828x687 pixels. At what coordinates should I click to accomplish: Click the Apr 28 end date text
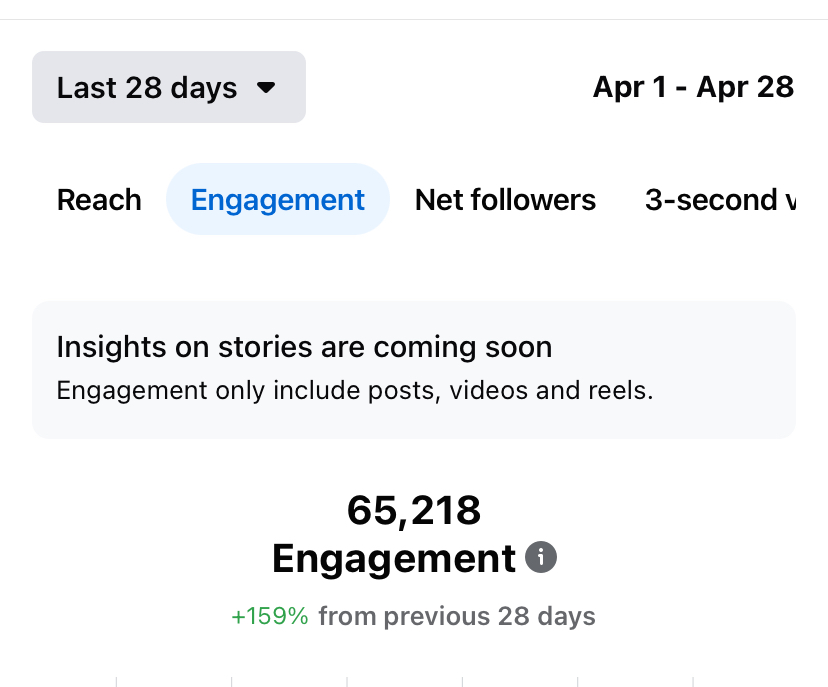coord(745,87)
